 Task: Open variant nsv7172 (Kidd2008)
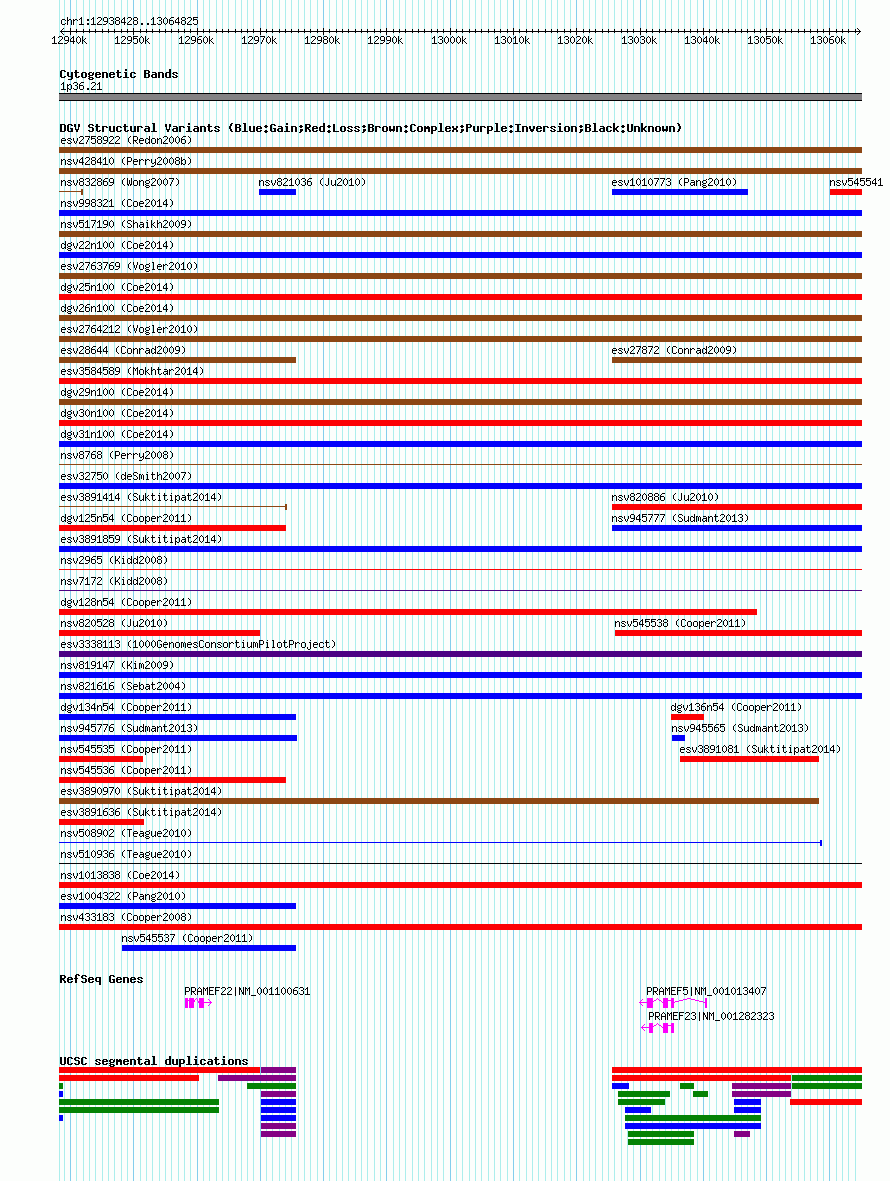point(114,582)
